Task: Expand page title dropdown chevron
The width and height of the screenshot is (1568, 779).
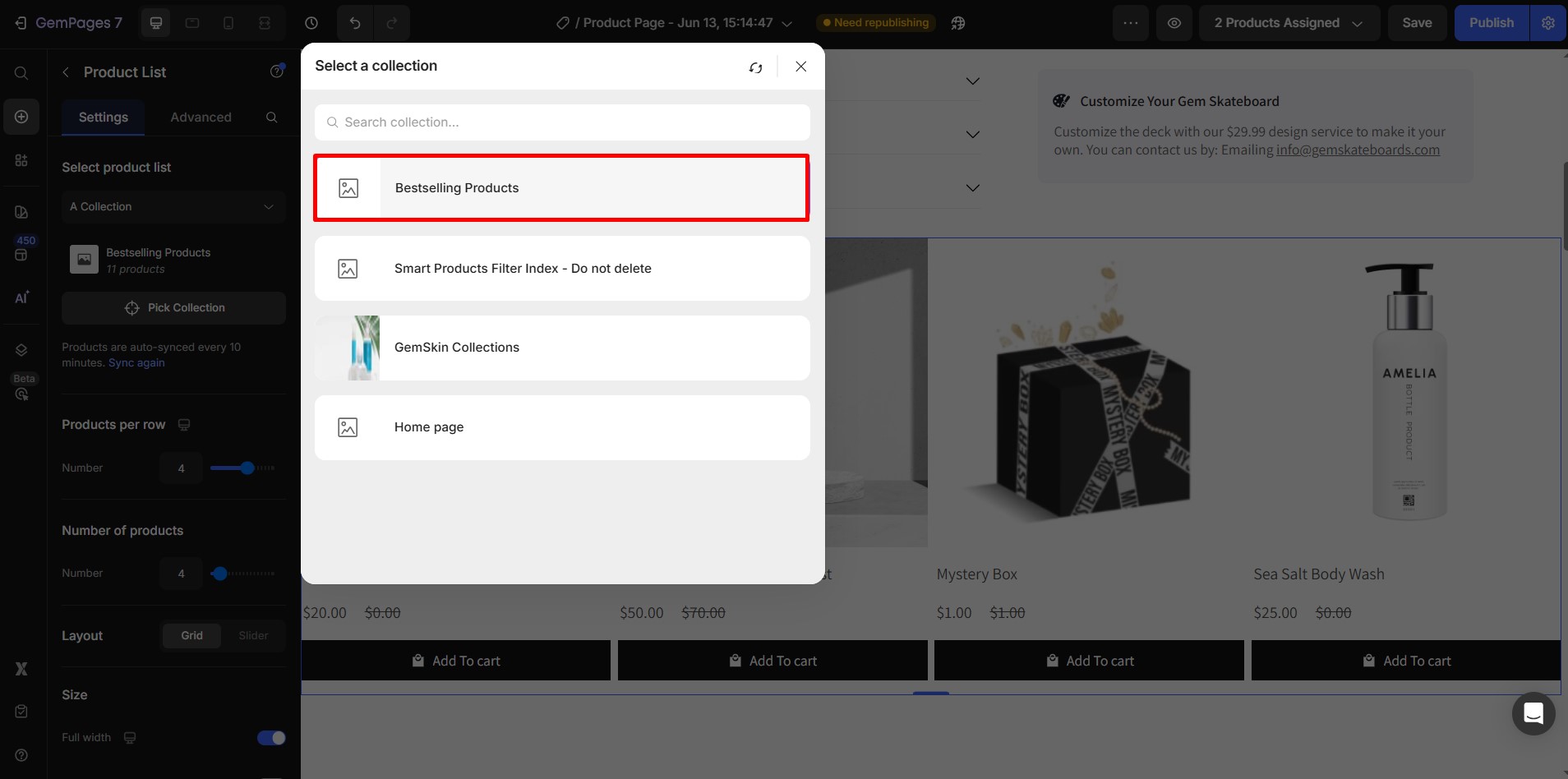Action: (786, 24)
